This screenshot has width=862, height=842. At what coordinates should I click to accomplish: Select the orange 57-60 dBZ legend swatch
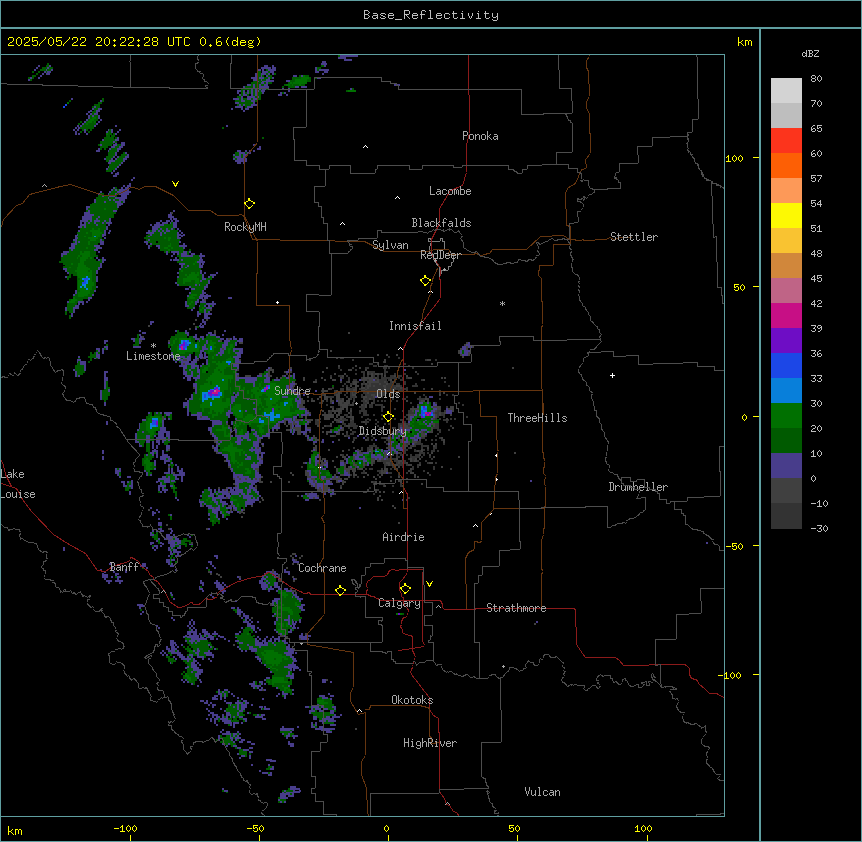pyautogui.click(x=786, y=165)
